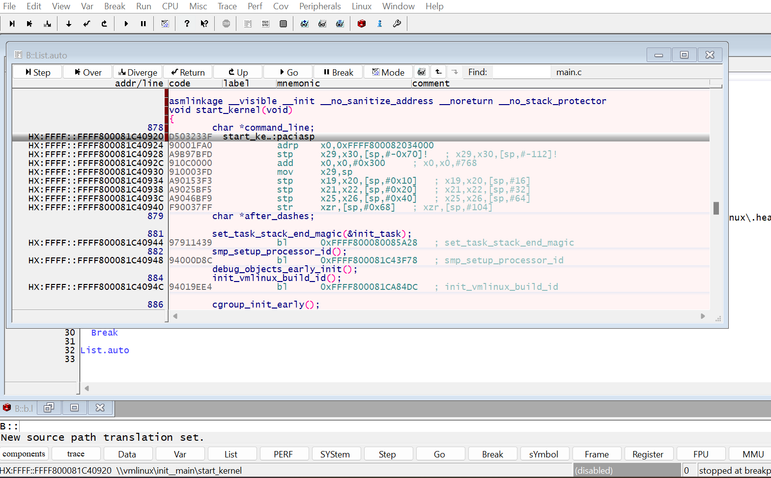The image size is (771, 478).
Task: Click the pause Break icon in main toolbar
Action: [x=143, y=24]
